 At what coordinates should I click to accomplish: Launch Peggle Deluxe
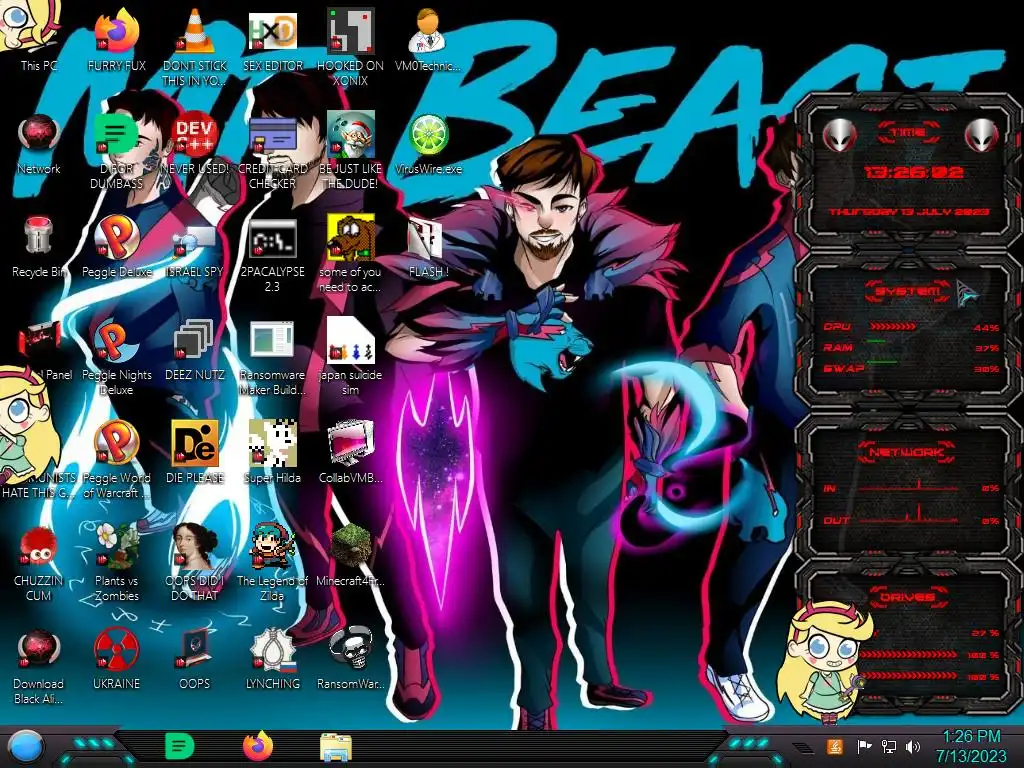click(116, 247)
